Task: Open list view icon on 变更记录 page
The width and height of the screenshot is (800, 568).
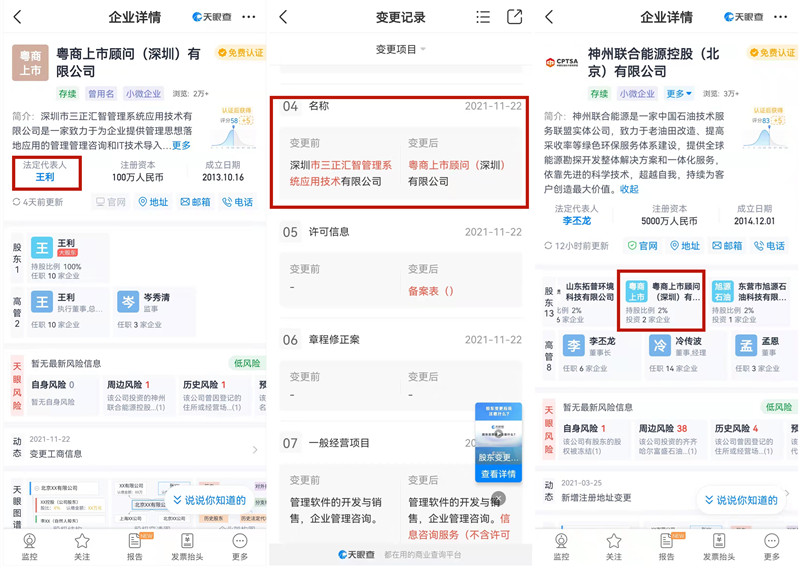Action: click(x=483, y=17)
